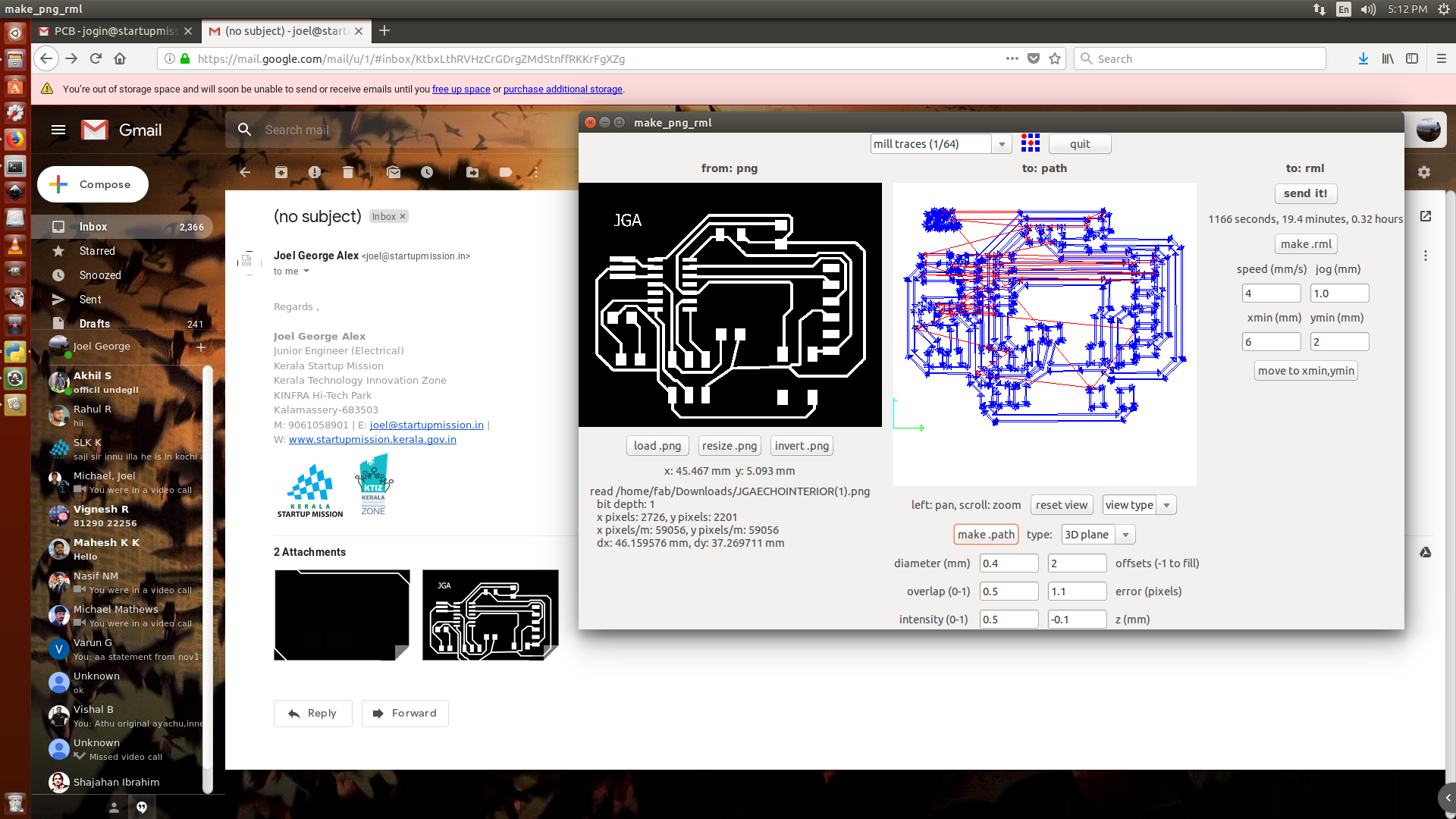Click the delete trash icon
This screenshot has width=1456, height=819.
[348, 173]
